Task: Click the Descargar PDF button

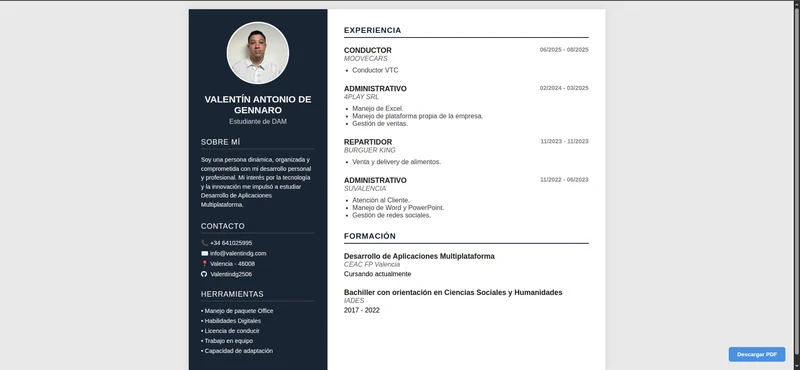Action: coord(757,354)
